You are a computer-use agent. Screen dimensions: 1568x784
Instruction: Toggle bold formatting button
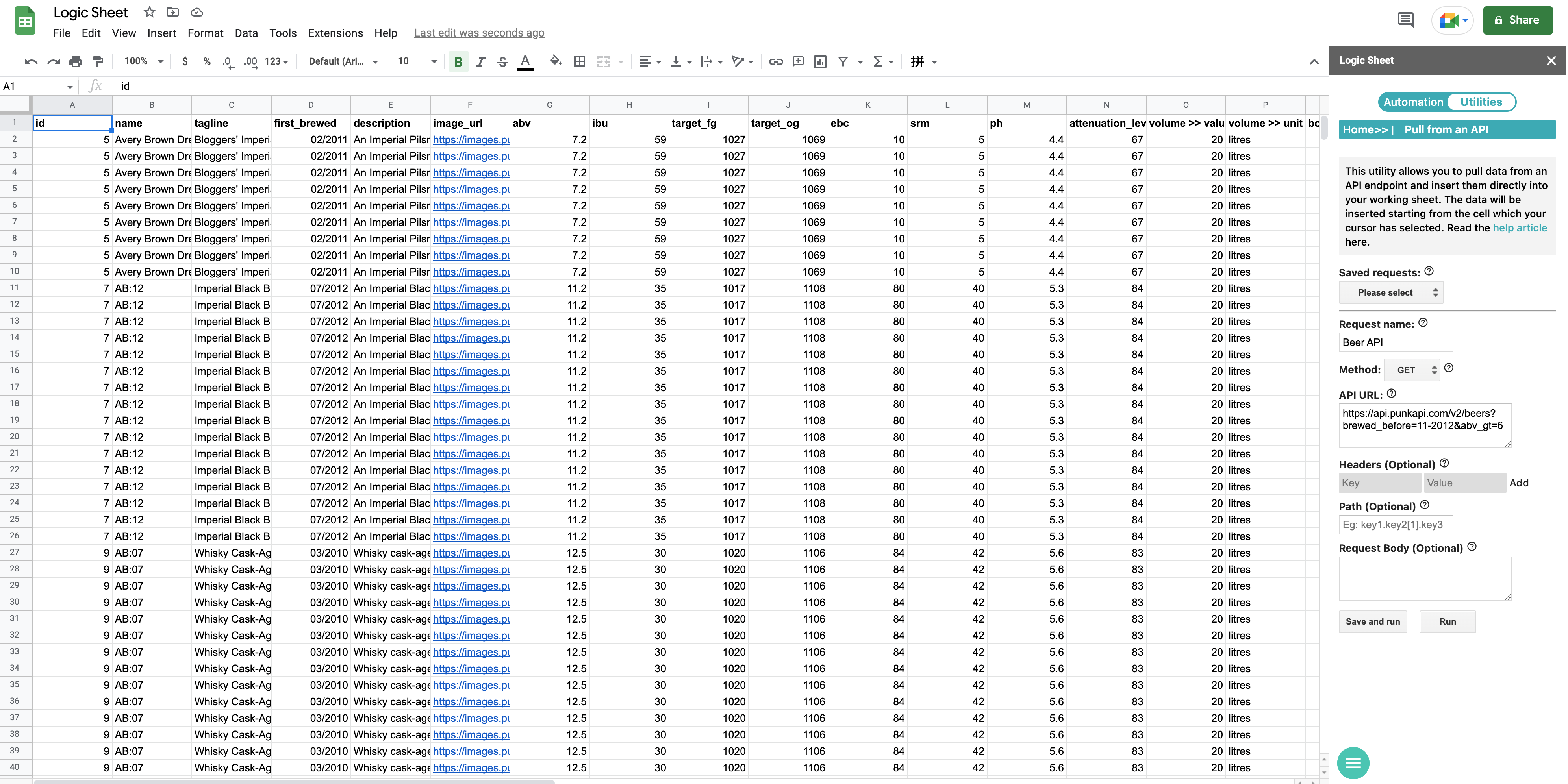[x=458, y=61]
